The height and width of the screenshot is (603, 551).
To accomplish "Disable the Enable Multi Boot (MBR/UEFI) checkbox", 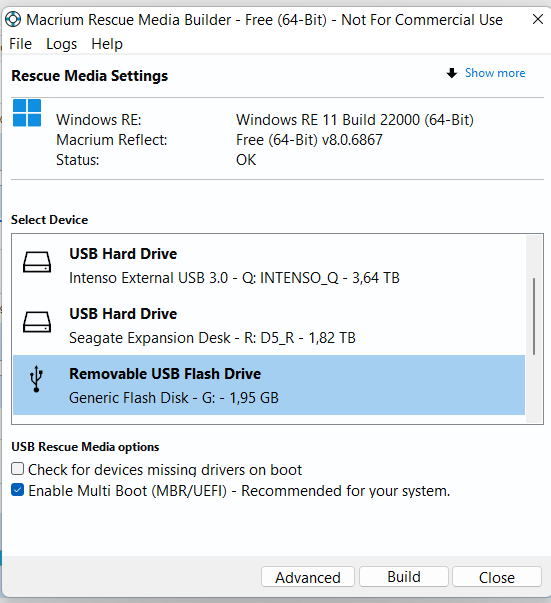I will pos(17,490).
